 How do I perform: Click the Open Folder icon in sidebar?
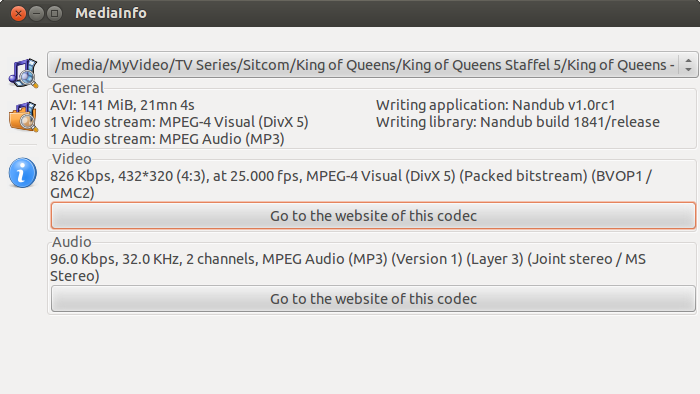[23, 116]
